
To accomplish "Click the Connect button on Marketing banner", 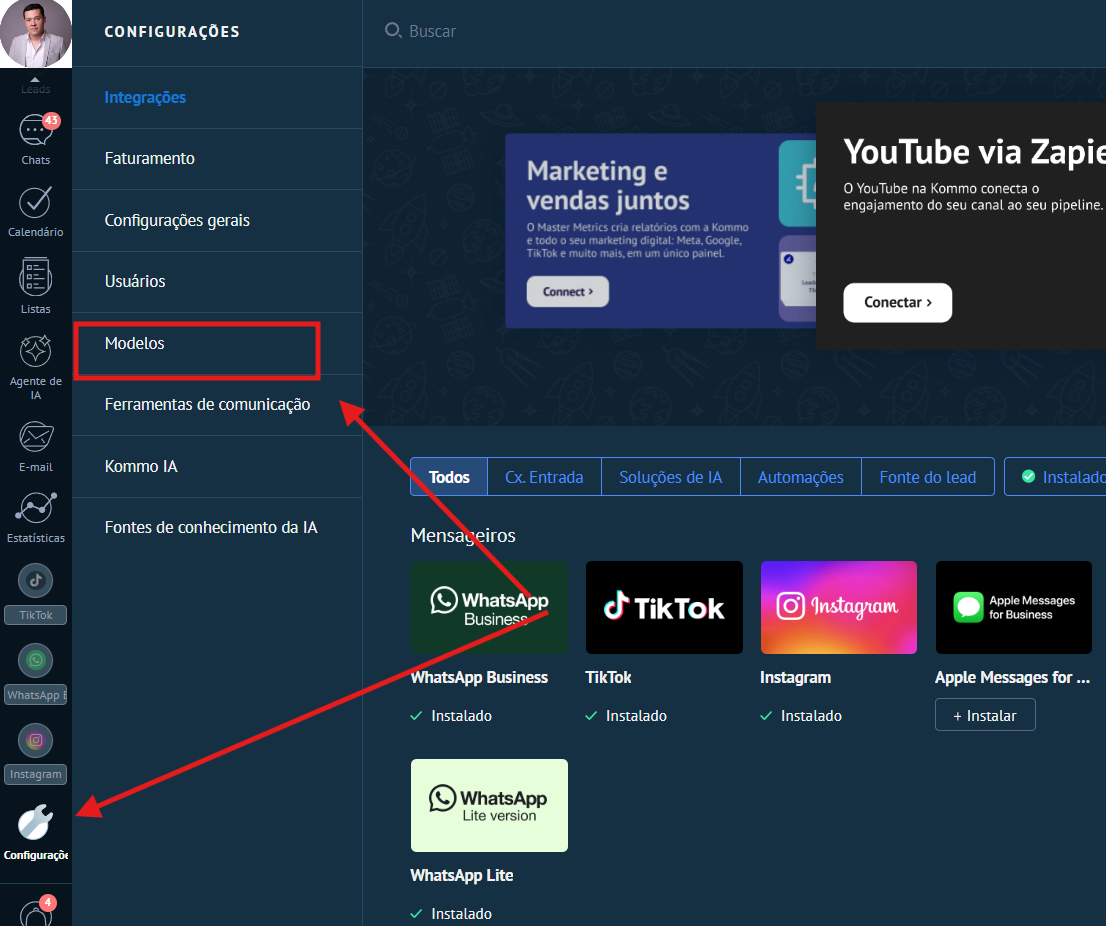I will pyautogui.click(x=568, y=291).
